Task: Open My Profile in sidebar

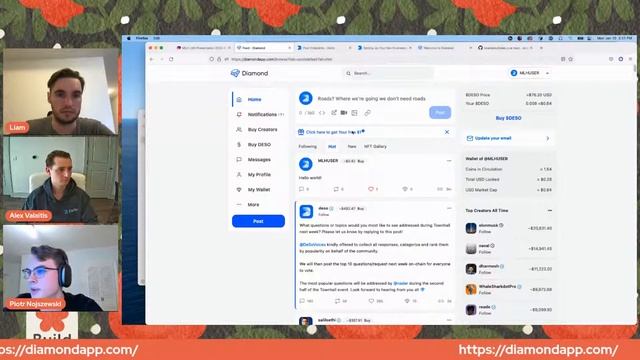Action: click(259, 175)
